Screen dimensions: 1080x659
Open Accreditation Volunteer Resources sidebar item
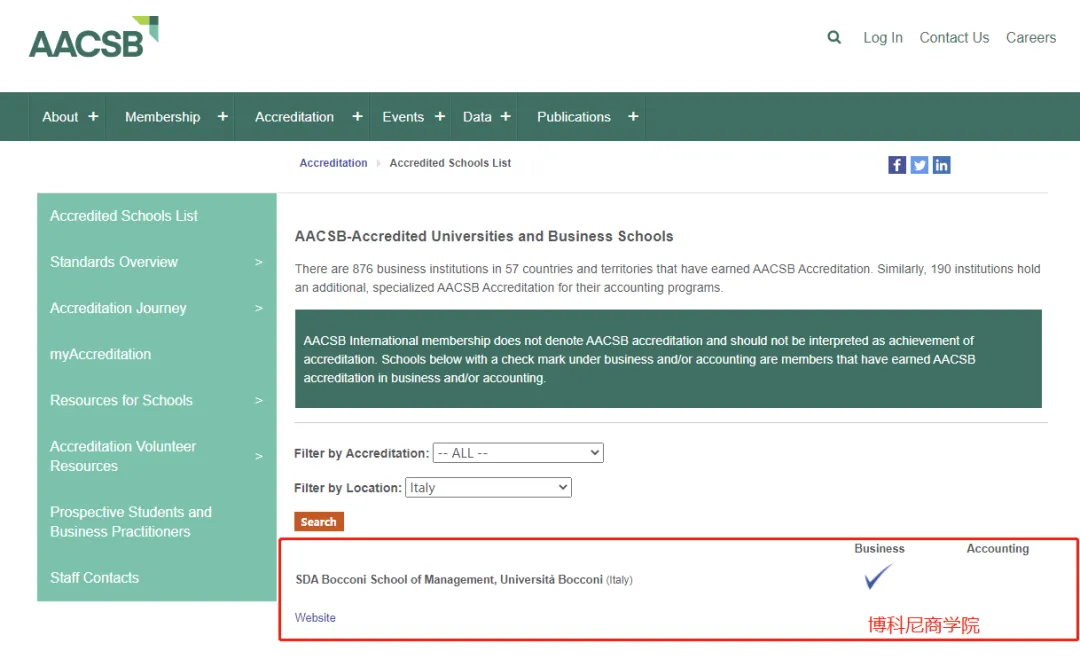point(123,457)
